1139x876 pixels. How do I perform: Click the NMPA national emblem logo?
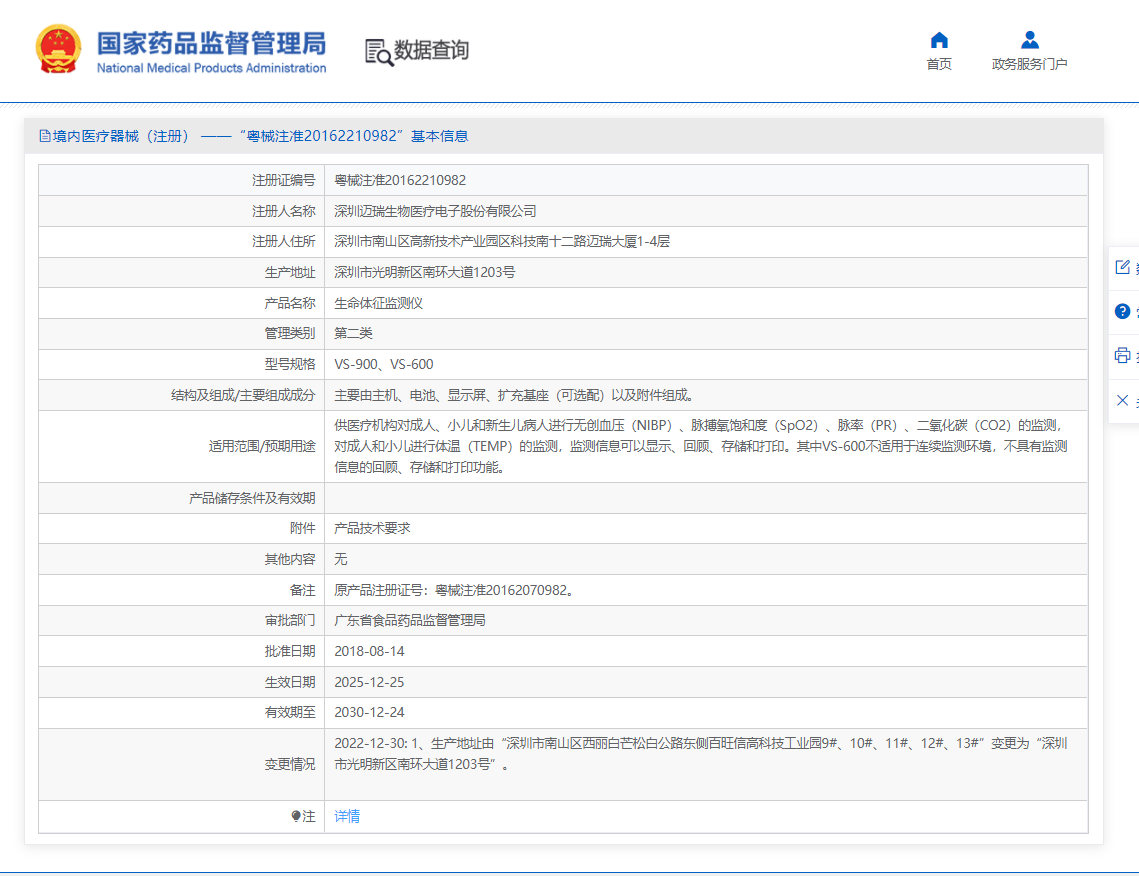point(58,49)
